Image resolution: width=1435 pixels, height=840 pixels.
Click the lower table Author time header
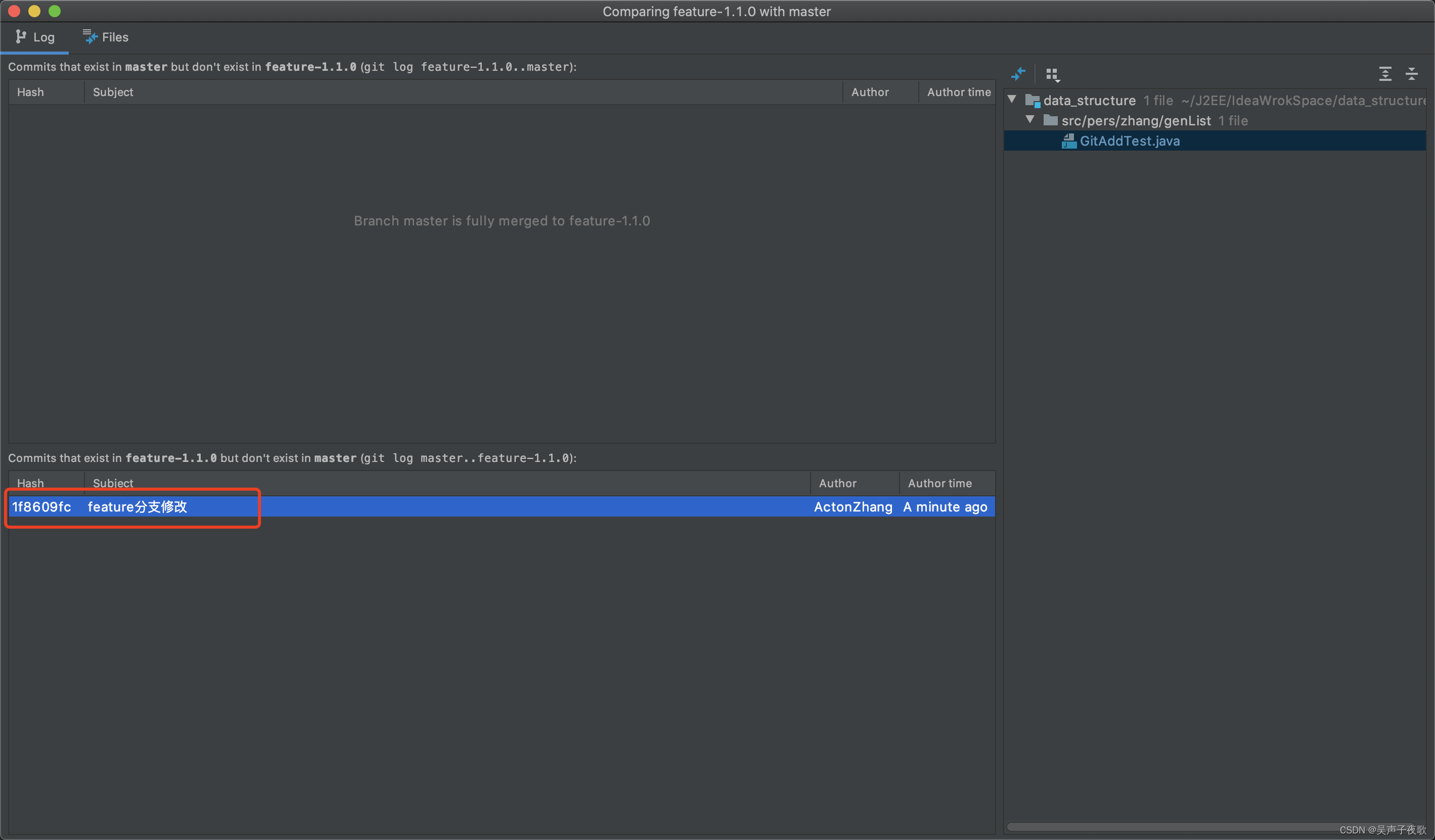(x=948, y=483)
